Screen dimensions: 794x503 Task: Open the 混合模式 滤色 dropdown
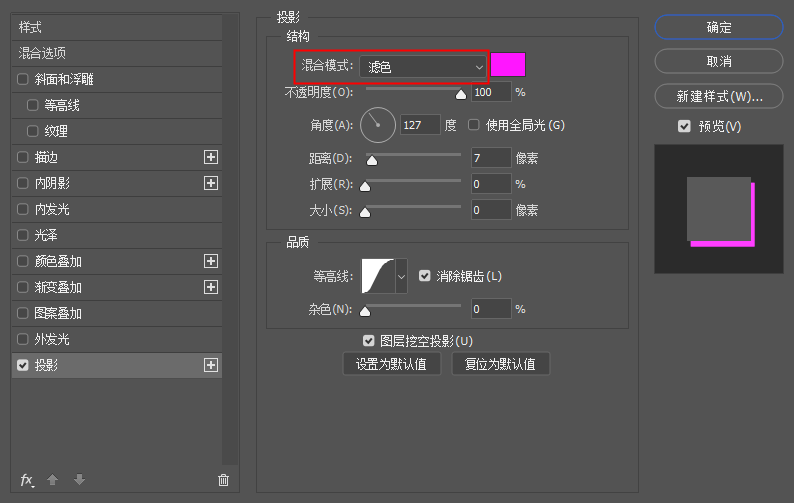coord(423,66)
